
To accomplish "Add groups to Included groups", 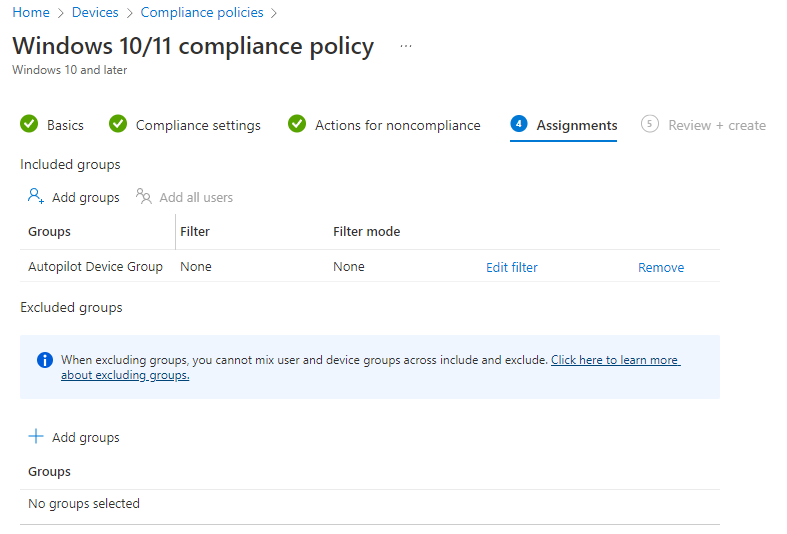I will 86,197.
